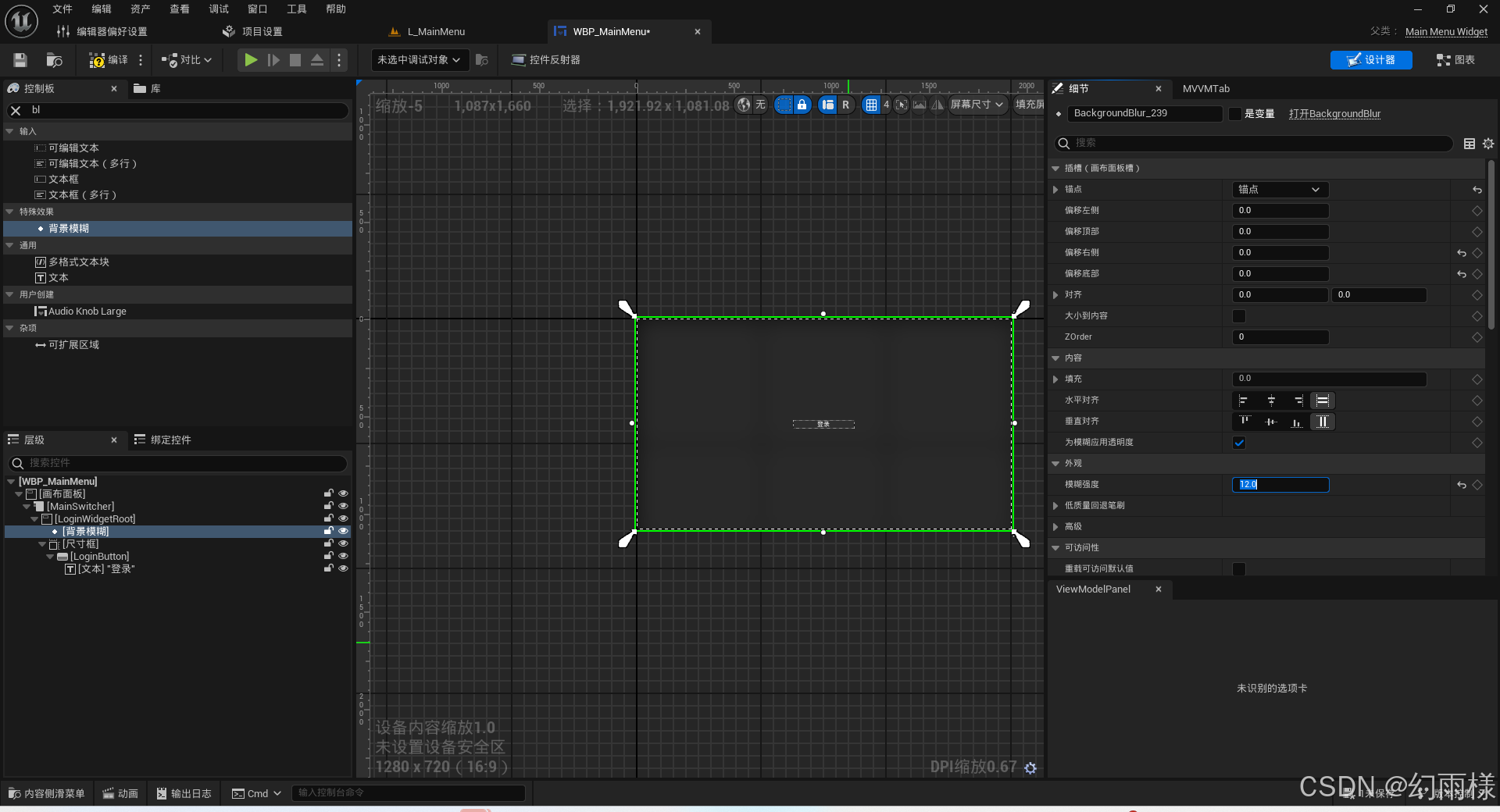
Task: Toggle grid snapping icon in designer
Action: point(871,105)
